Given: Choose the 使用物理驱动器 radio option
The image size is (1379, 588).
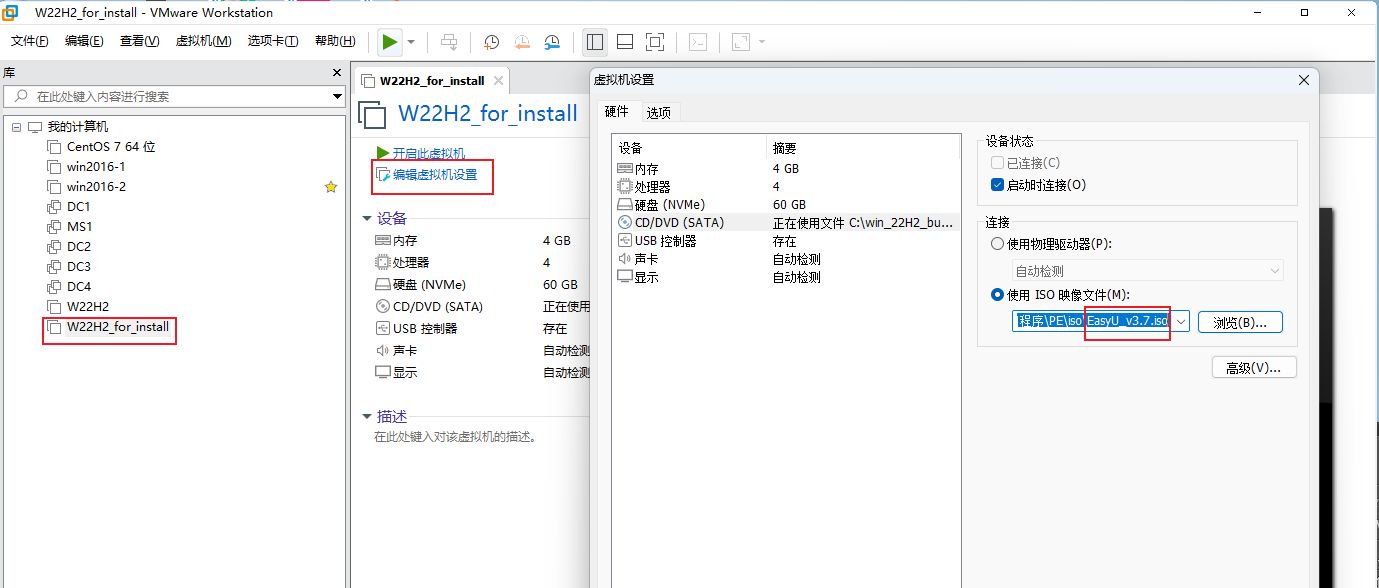Looking at the screenshot, I should (x=997, y=244).
